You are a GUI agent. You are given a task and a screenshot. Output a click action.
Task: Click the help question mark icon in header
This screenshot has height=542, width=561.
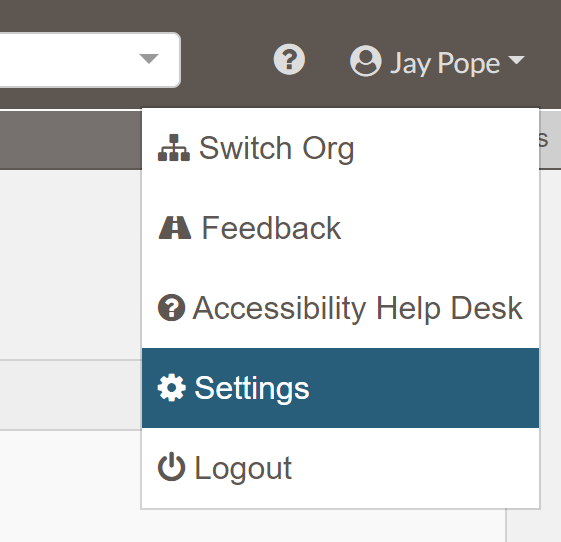(289, 59)
